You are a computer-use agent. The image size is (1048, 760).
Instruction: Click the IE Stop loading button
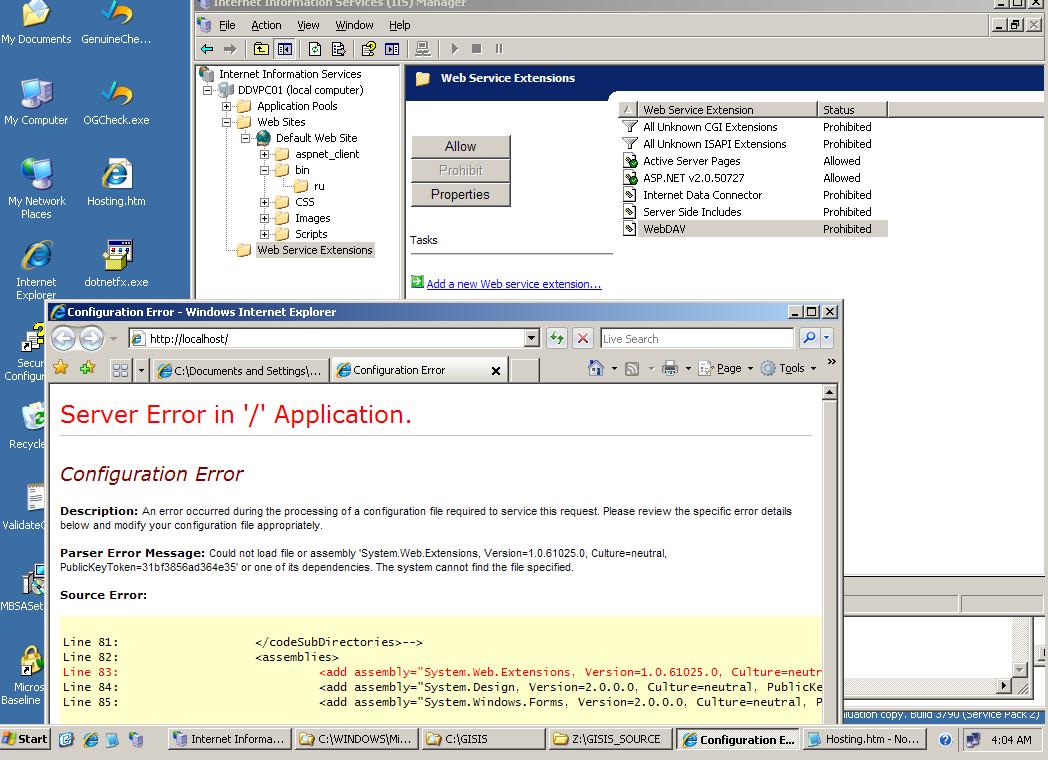[x=583, y=338]
